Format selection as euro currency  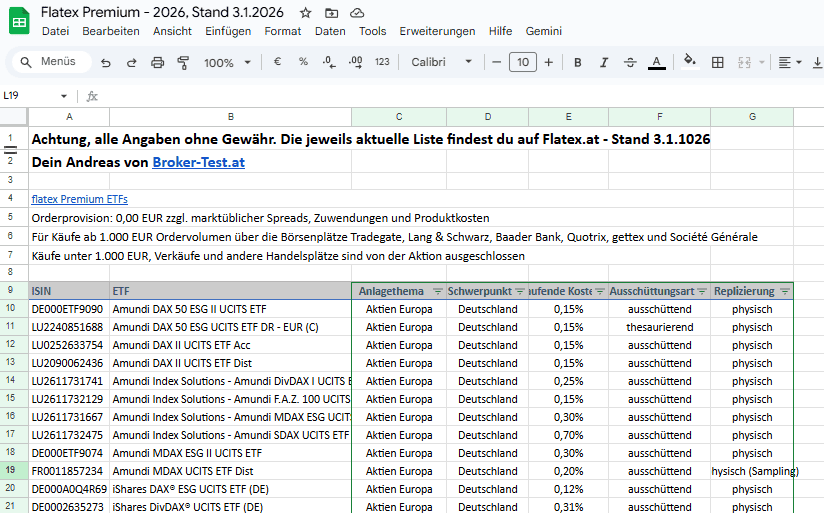tap(277, 62)
